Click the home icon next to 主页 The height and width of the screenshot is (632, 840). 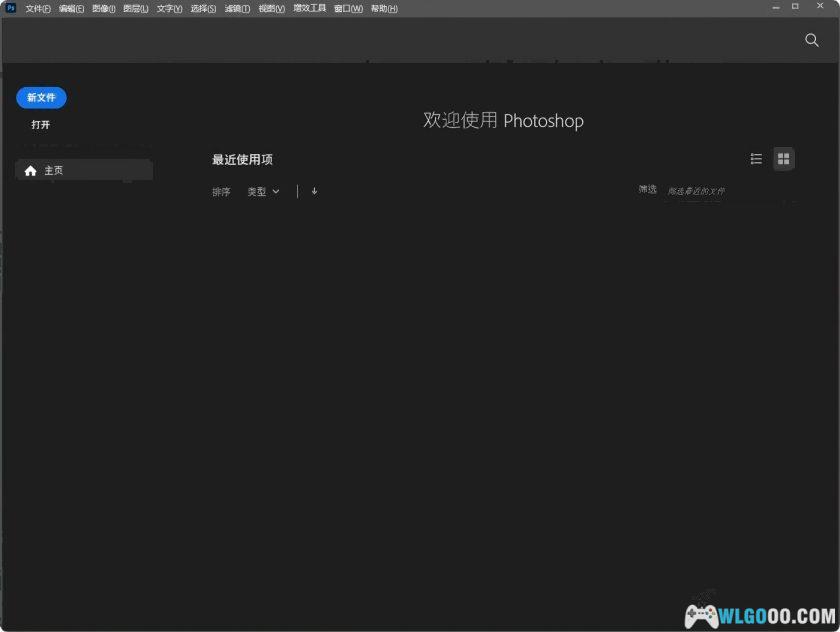pos(30,169)
